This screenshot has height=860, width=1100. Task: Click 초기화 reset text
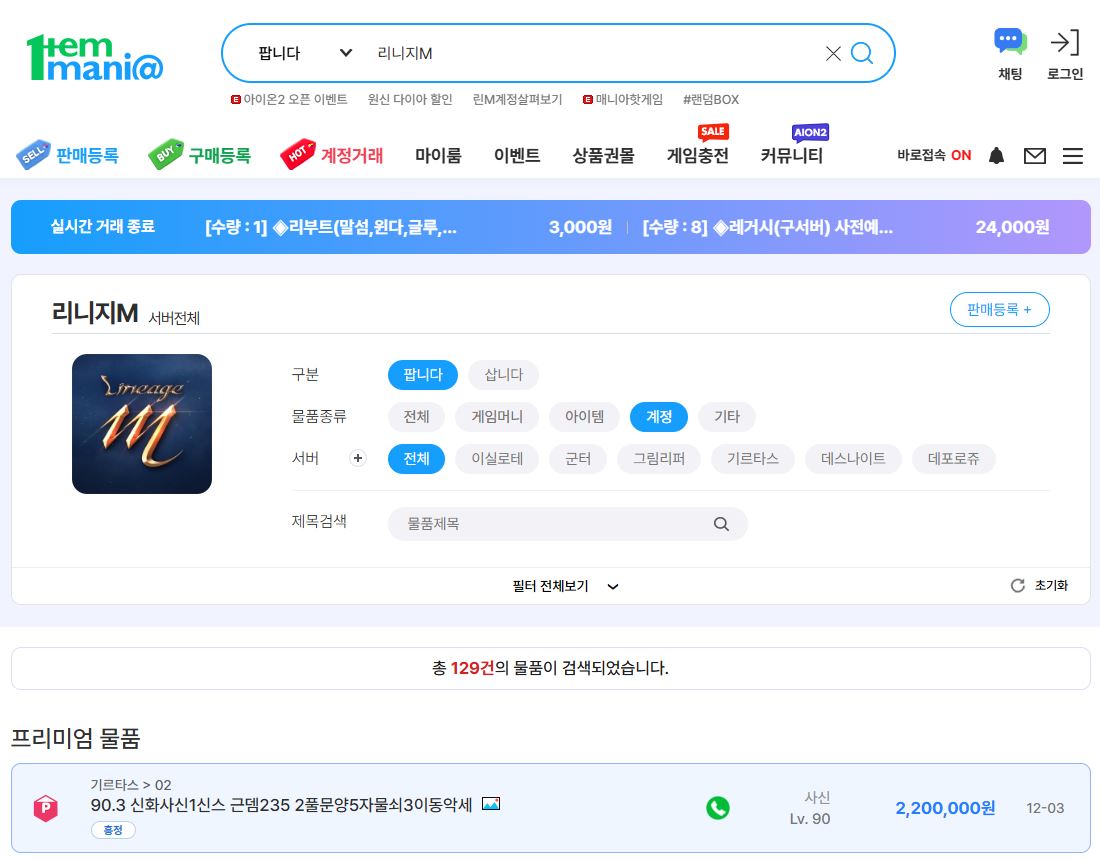click(1051, 586)
